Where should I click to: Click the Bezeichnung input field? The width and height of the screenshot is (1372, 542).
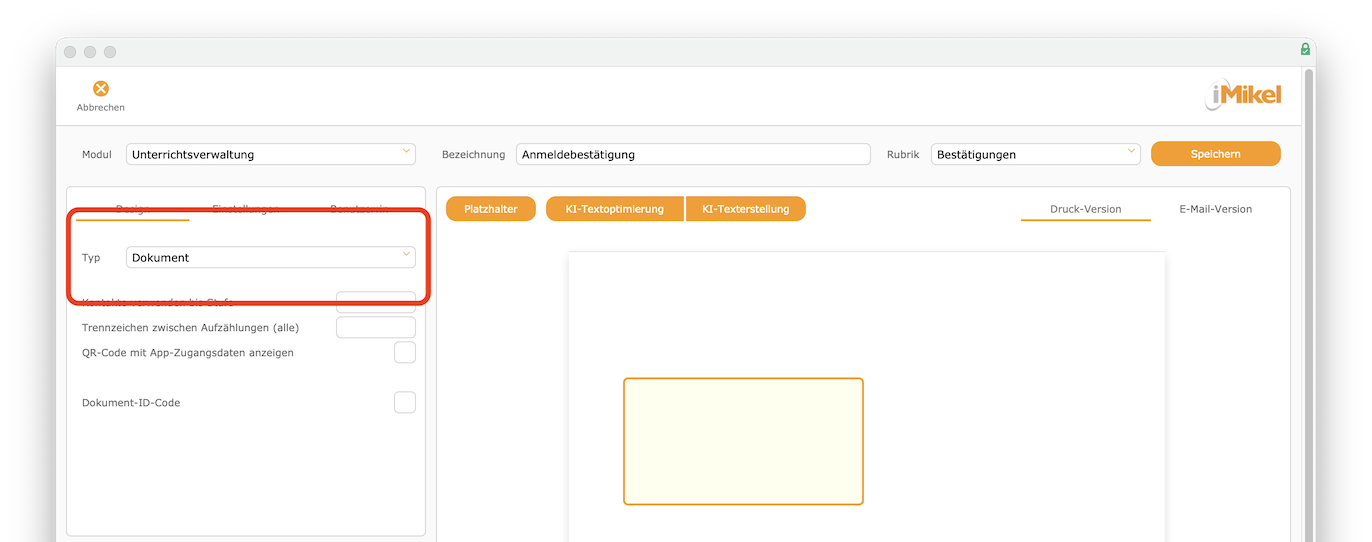(693, 154)
